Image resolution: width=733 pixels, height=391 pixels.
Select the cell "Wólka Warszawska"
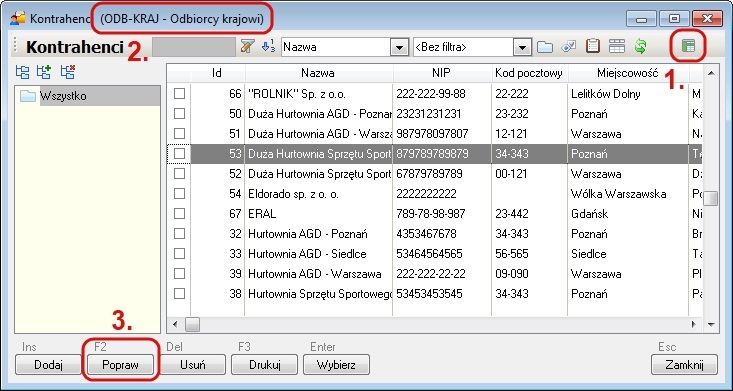628,194
